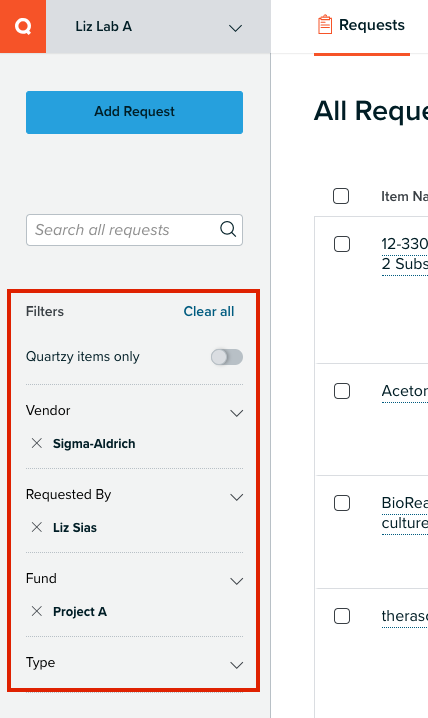Click the magnifier icon in search box

tap(228, 228)
